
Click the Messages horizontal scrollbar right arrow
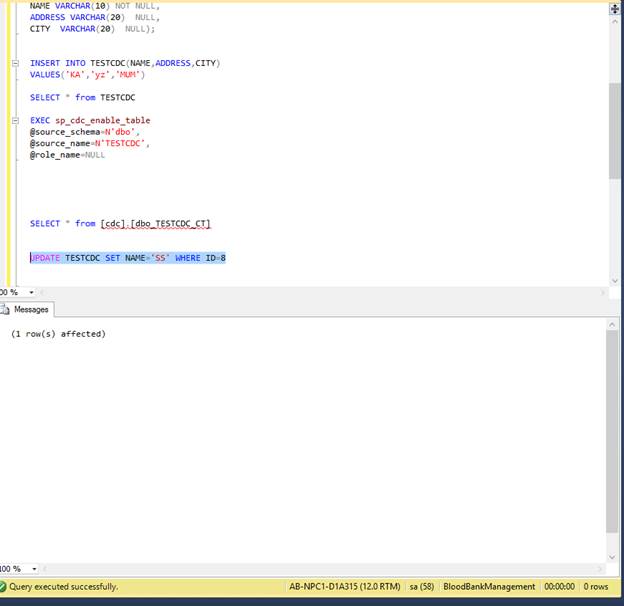point(600,569)
